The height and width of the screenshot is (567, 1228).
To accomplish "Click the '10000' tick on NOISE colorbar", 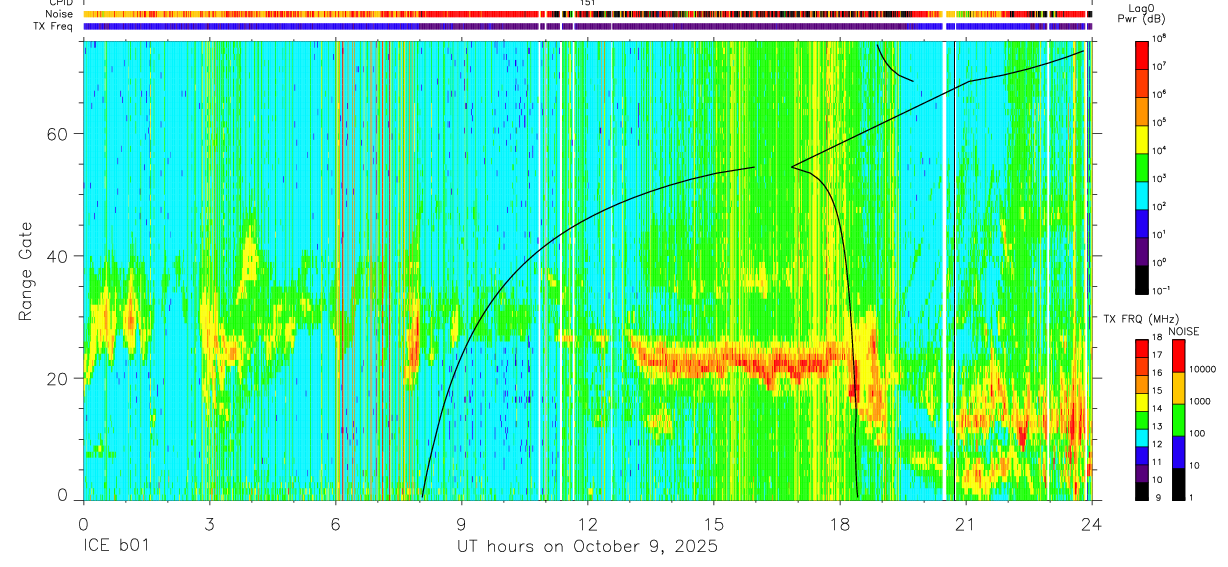I will [1203, 371].
